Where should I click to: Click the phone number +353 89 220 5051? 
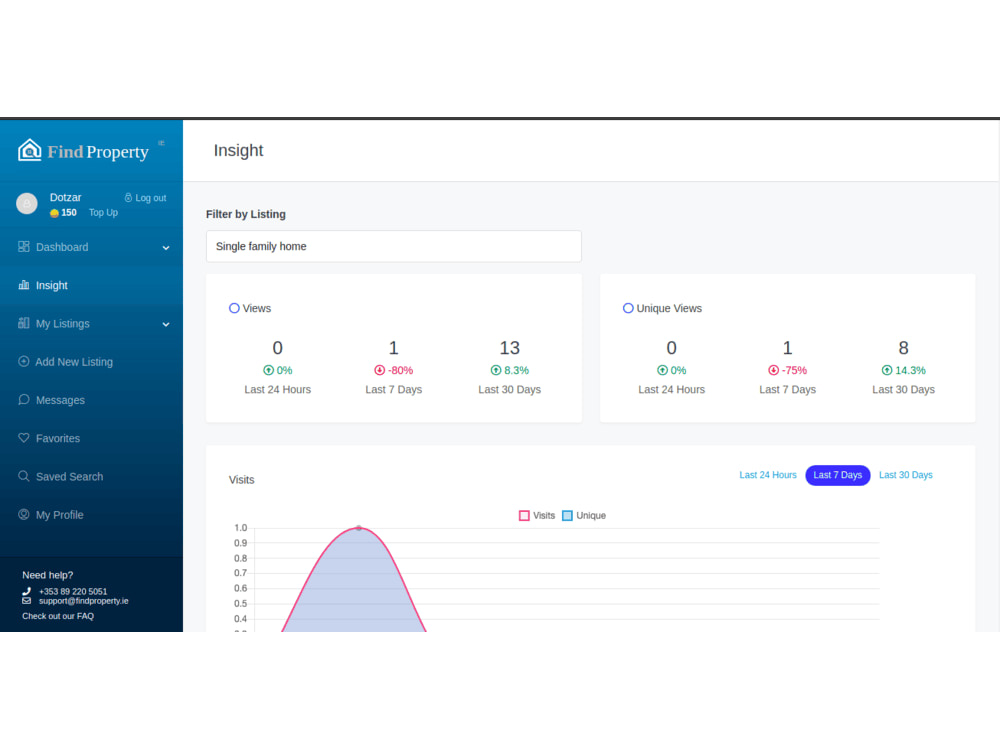pyautogui.click(x=73, y=591)
